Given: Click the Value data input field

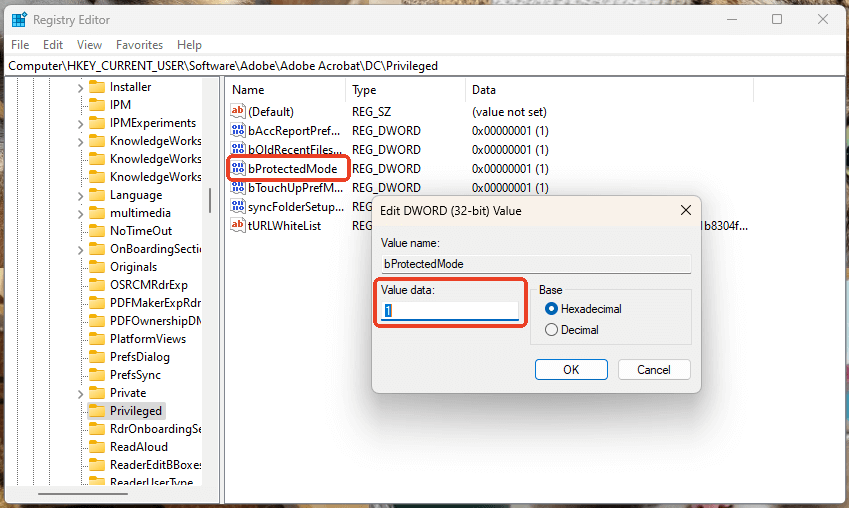Looking at the screenshot, I should point(449,310).
